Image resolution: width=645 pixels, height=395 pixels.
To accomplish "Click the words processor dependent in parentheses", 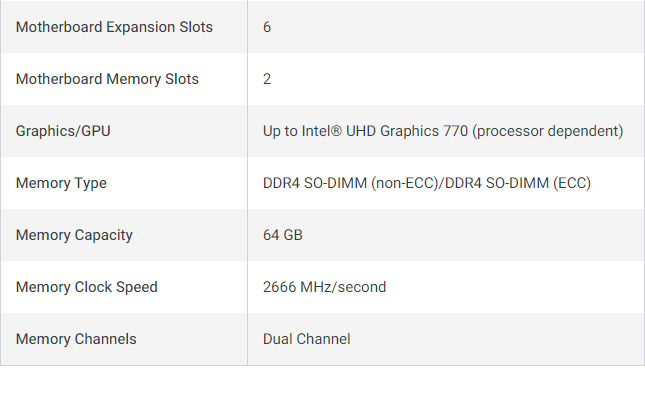I will pyautogui.click(x=548, y=131).
